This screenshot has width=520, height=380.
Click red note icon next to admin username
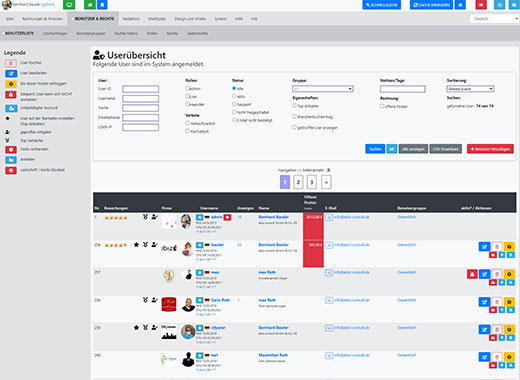[x=227, y=217]
